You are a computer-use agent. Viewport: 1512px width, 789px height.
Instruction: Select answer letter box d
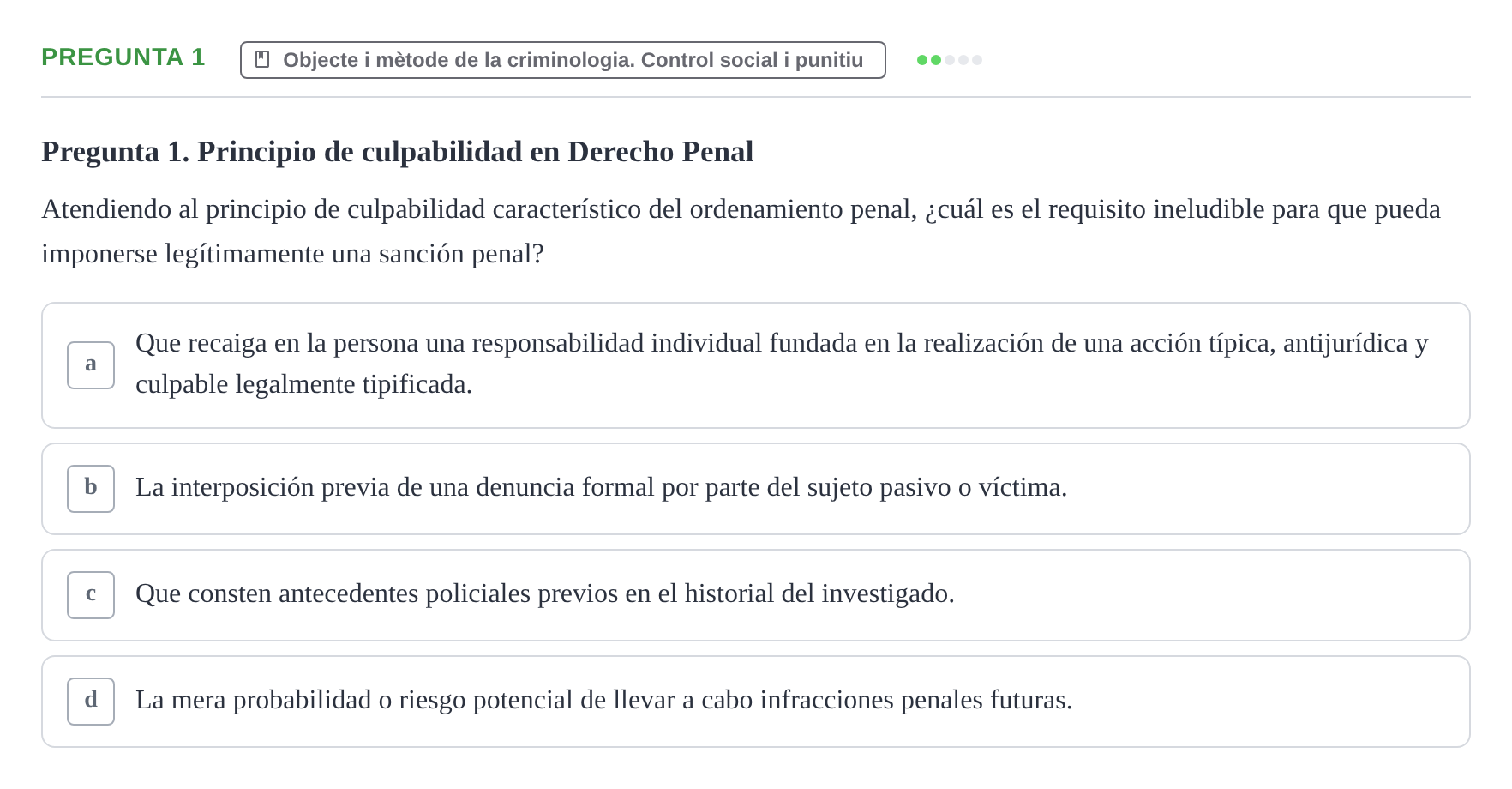coord(91,702)
